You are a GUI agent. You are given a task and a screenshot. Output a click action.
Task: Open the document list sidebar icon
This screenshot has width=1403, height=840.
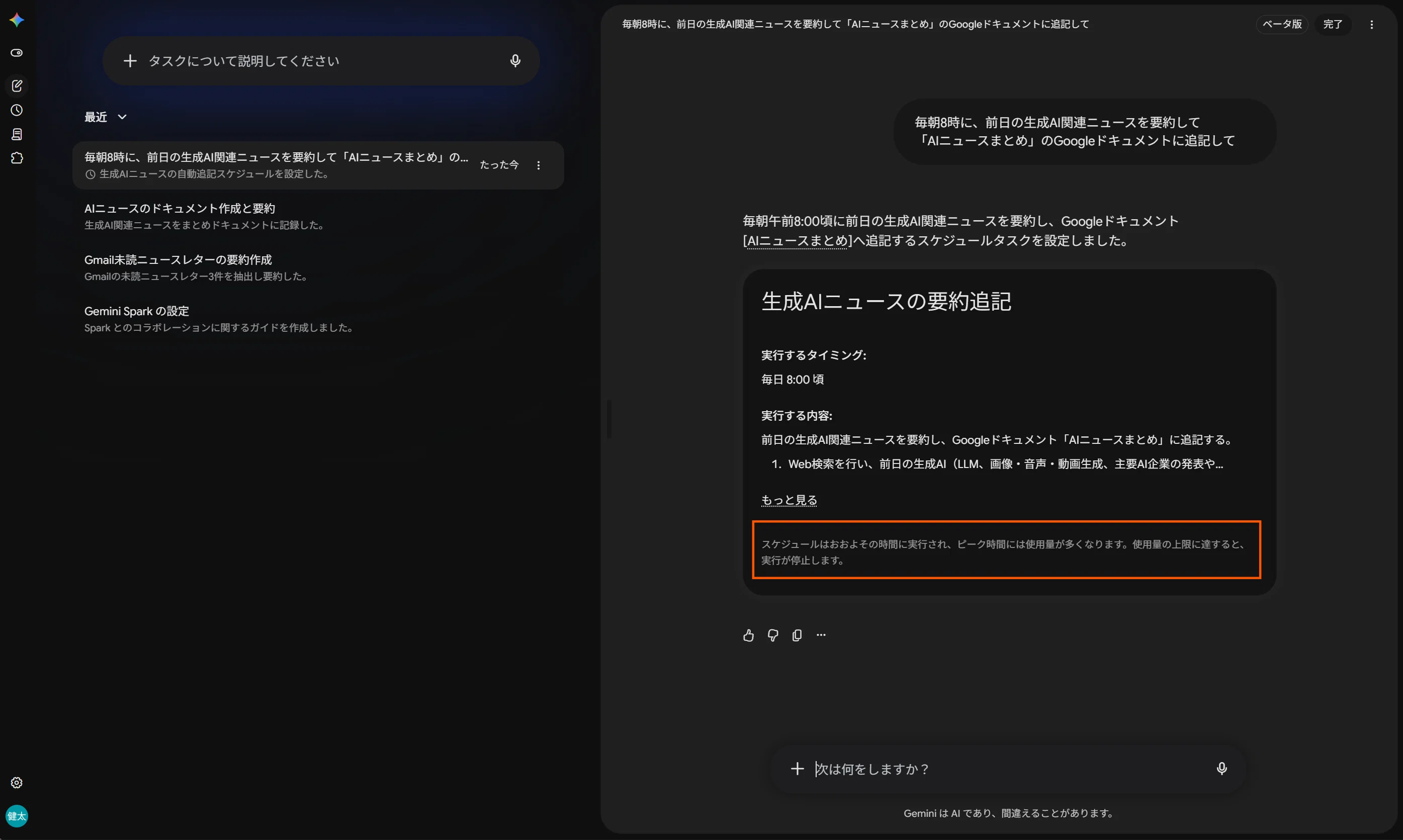click(x=17, y=134)
